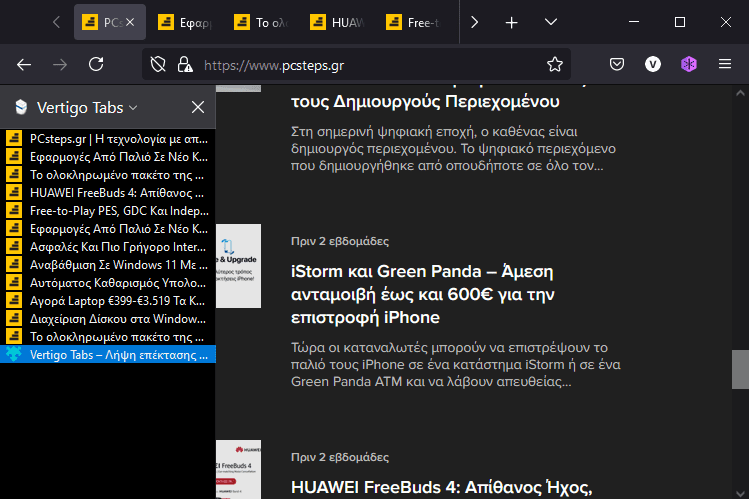Open the Δημιουργούς Περιεχομένου article headline
Viewport: 749px width, 499px height.
click(x=425, y=101)
